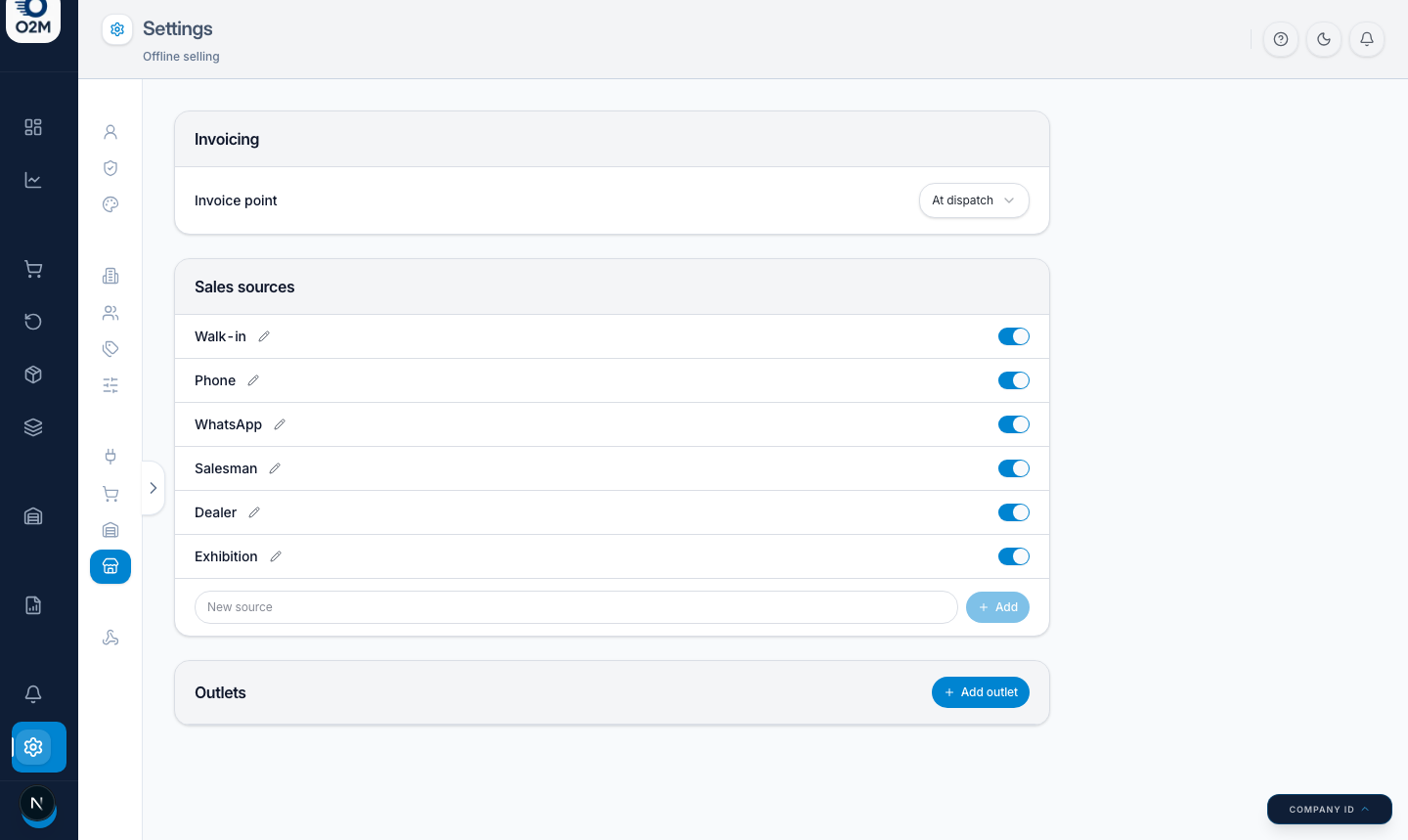Open the returns circular arrow icon
The height and width of the screenshot is (840, 1408).
(x=33, y=322)
